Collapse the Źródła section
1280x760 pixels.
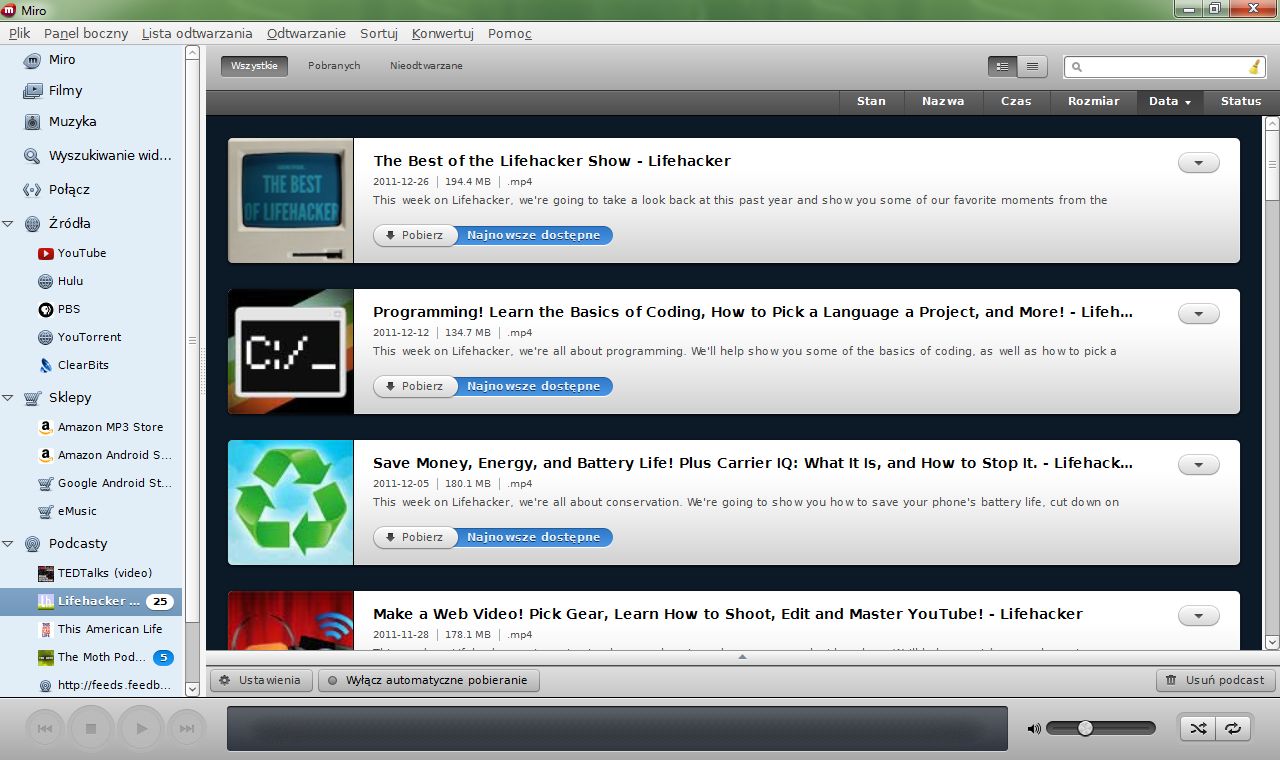point(8,224)
